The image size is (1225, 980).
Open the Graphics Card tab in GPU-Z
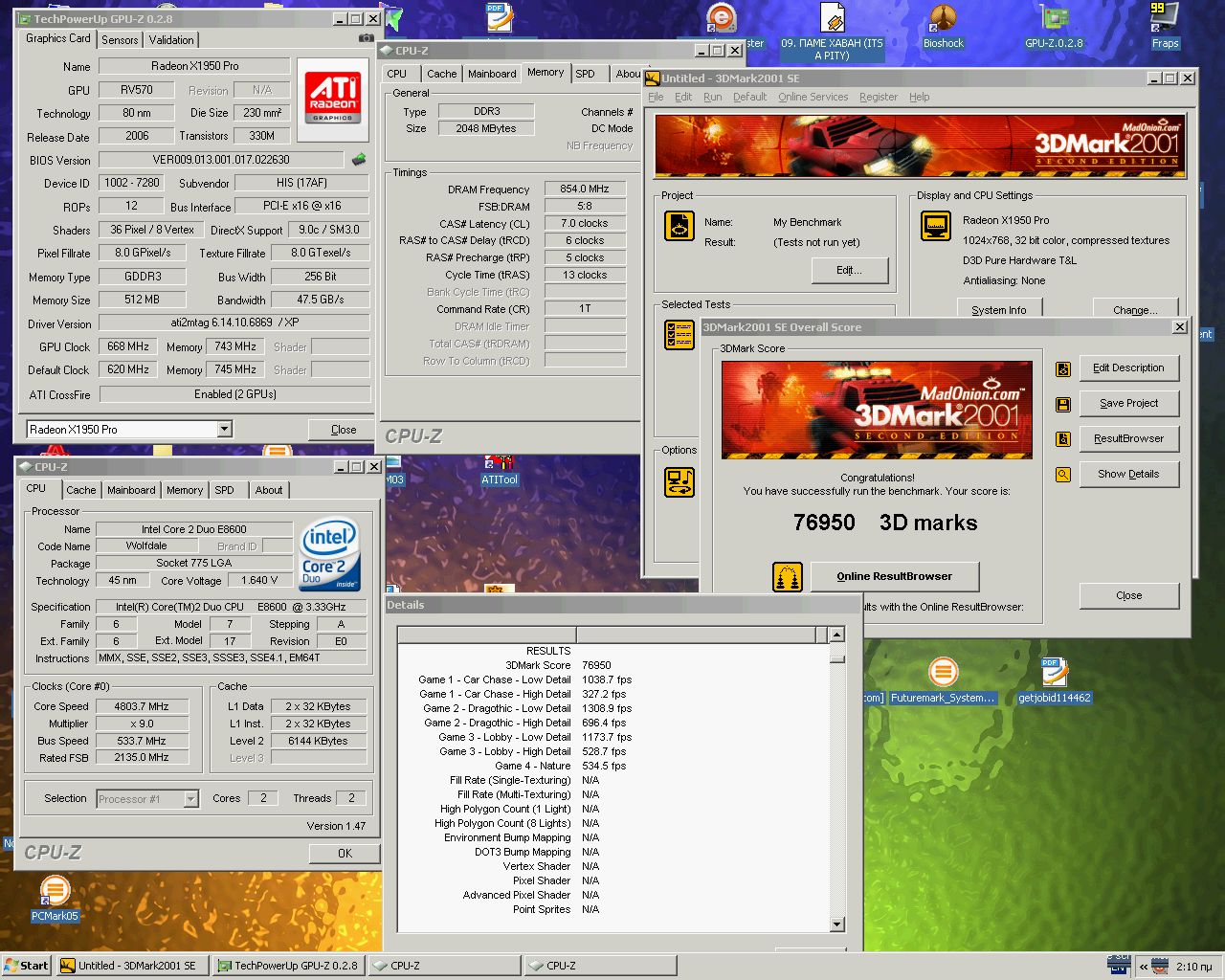coord(58,38)
